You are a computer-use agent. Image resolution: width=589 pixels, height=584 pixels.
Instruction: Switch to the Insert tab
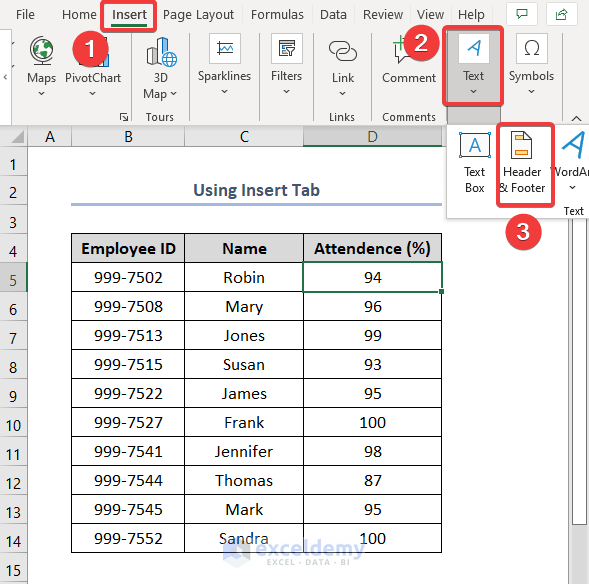click(x=129, y=15)
